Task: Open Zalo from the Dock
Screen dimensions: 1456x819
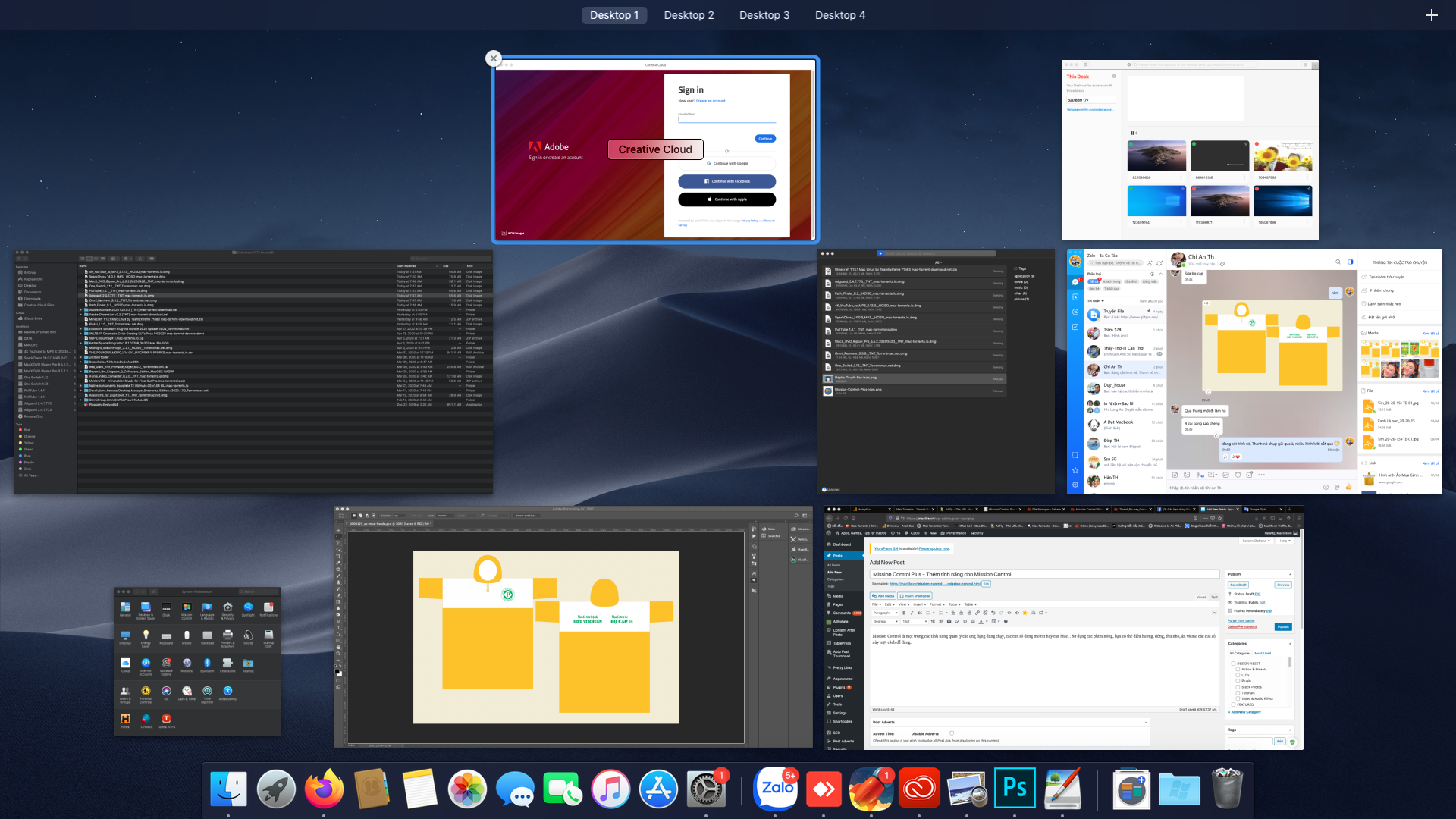Action: [x=775, y=789]
